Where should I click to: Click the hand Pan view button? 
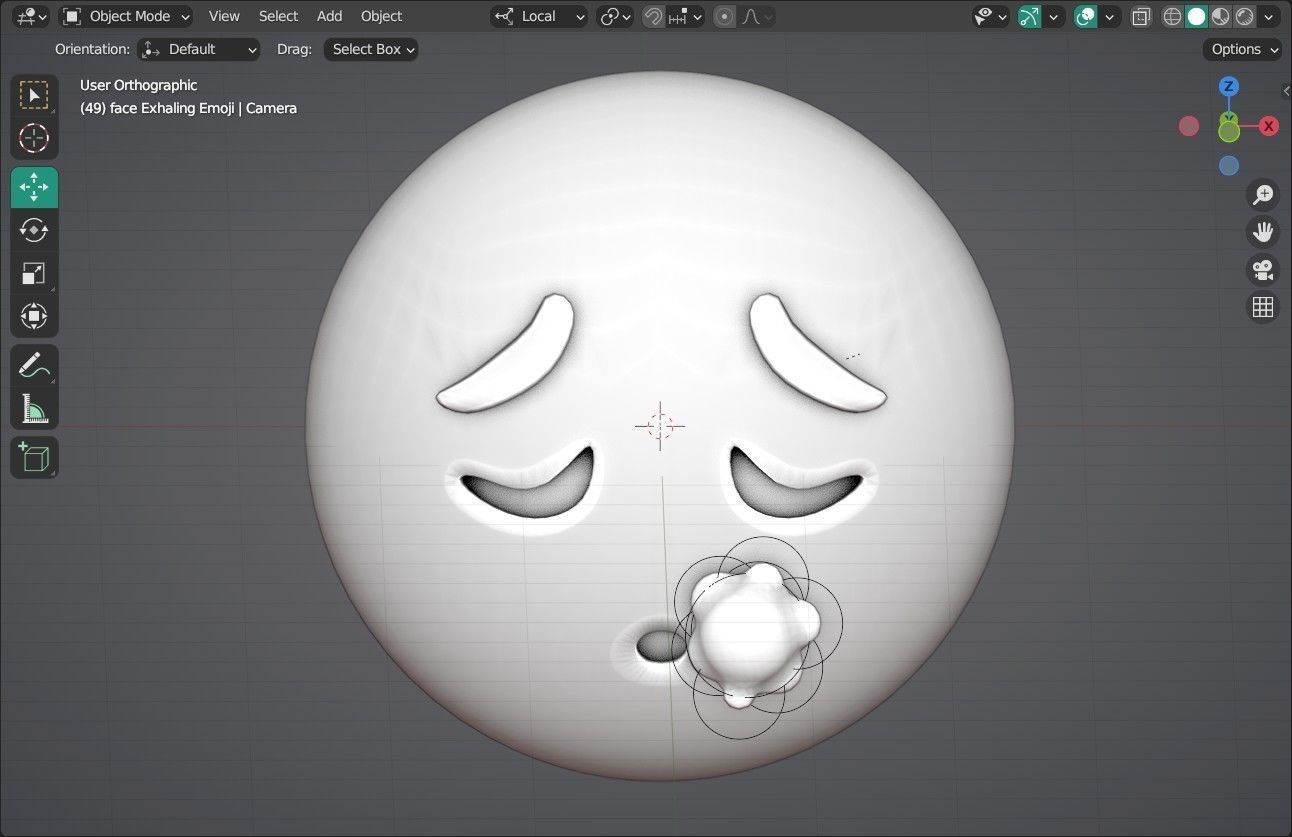point(1263,232)
